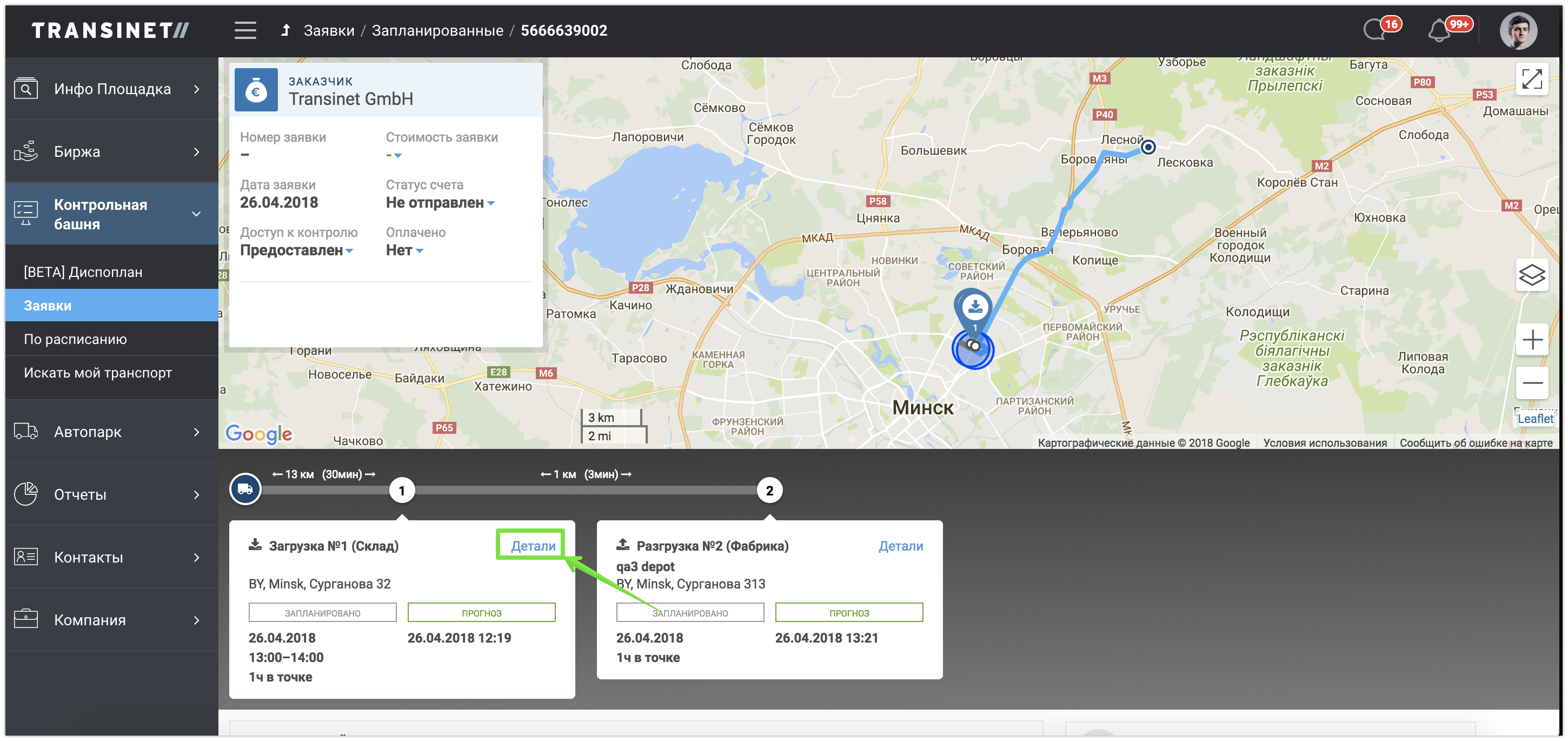Click Запланированные in the breadcrumb
The height and width of the screenshot is (741, 1568).
pos(437,30)
